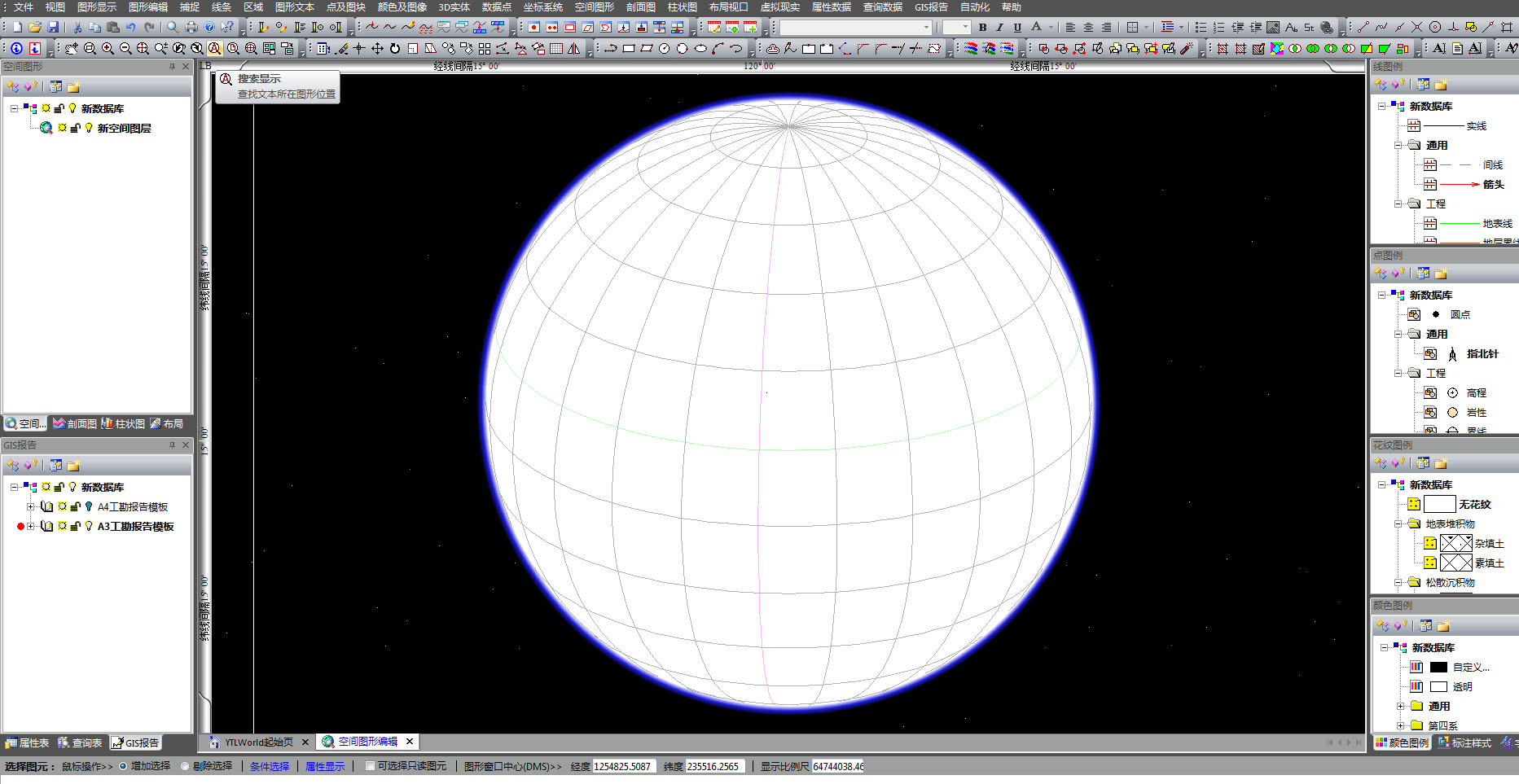Viewport: 1519px width, 784px height.
Task: Expand the A4工勘报告模板 tree node
Action: pyautogui.click(x=30, y=506)
